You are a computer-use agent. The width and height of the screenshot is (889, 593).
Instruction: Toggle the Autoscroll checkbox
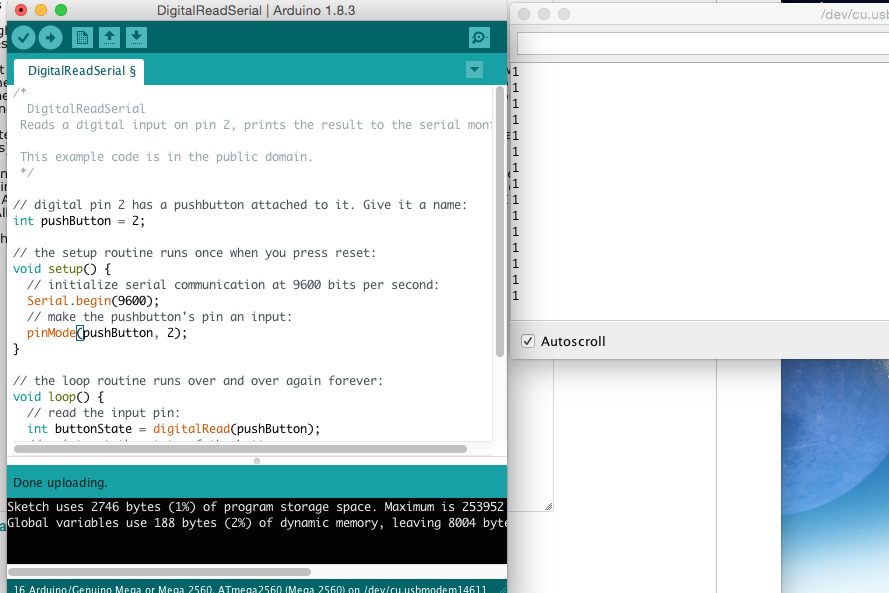528,341
